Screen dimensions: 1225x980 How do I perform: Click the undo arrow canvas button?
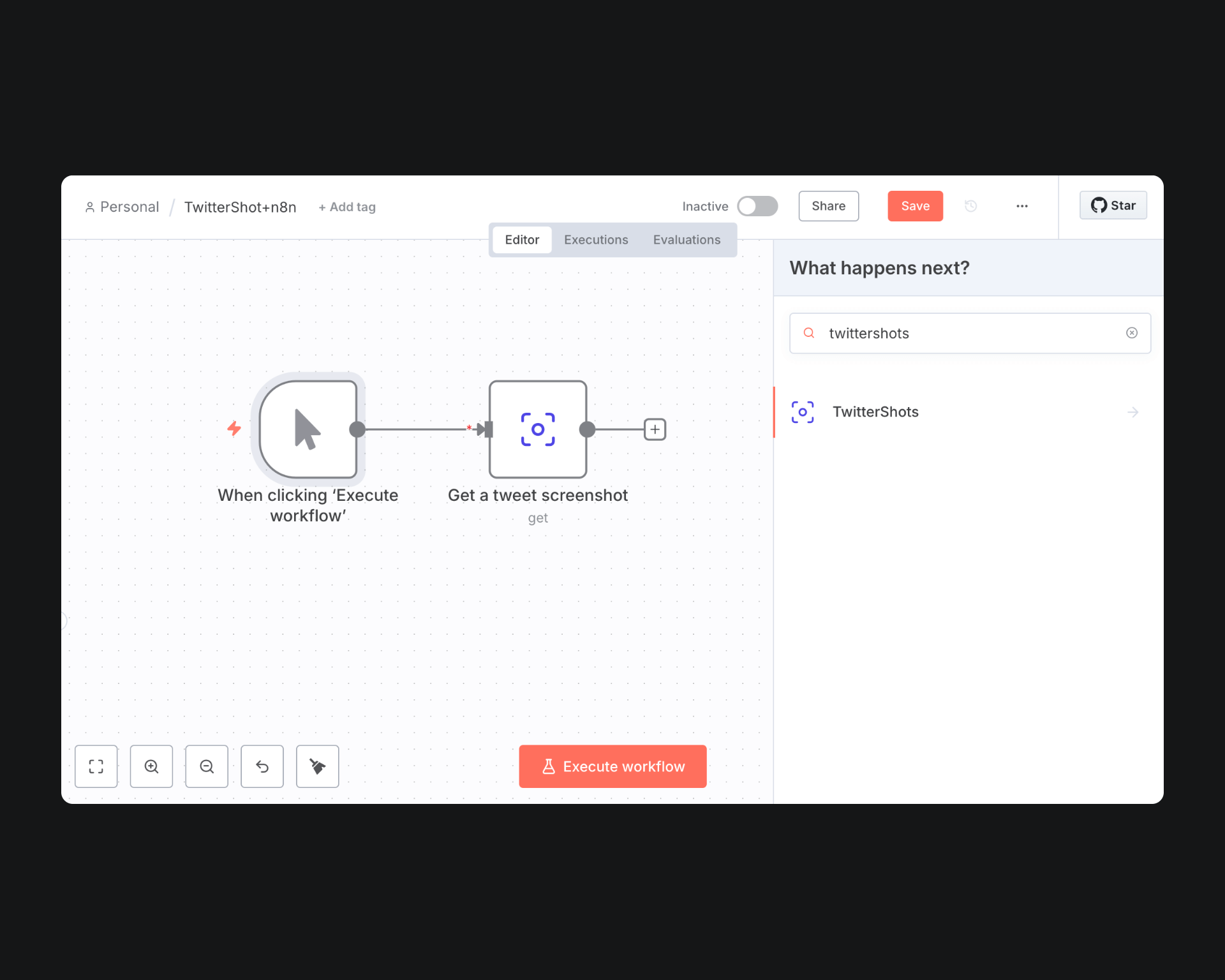[x=262, y=766]
